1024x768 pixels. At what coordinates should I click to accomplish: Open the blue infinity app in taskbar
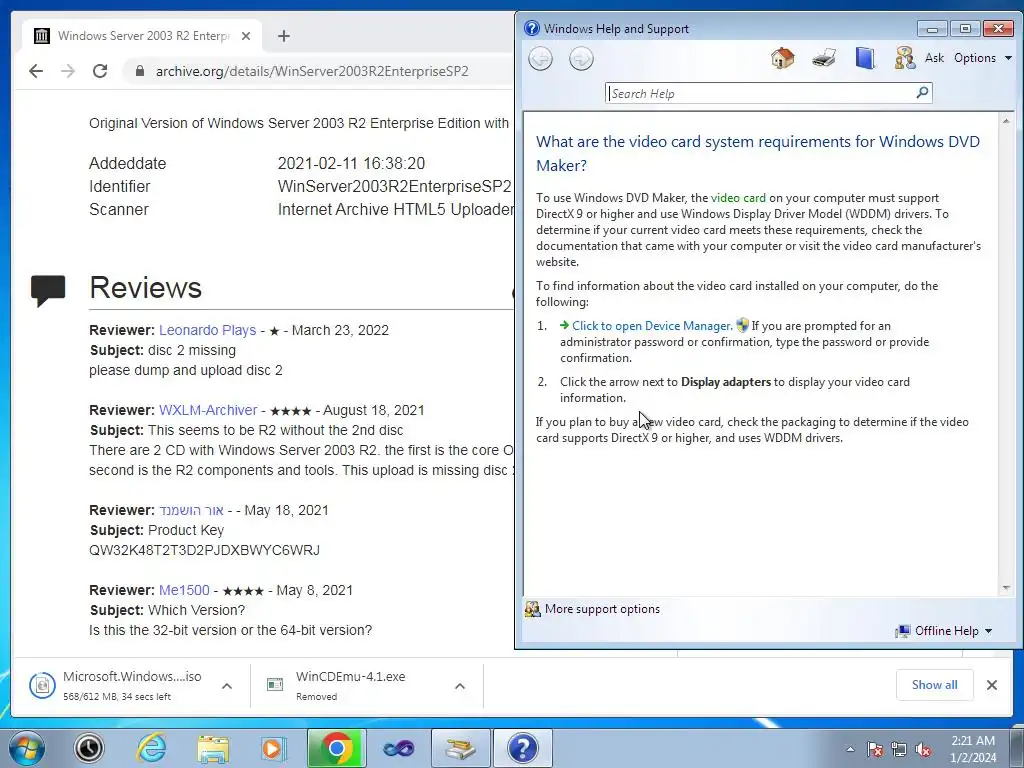pos(398,748)
